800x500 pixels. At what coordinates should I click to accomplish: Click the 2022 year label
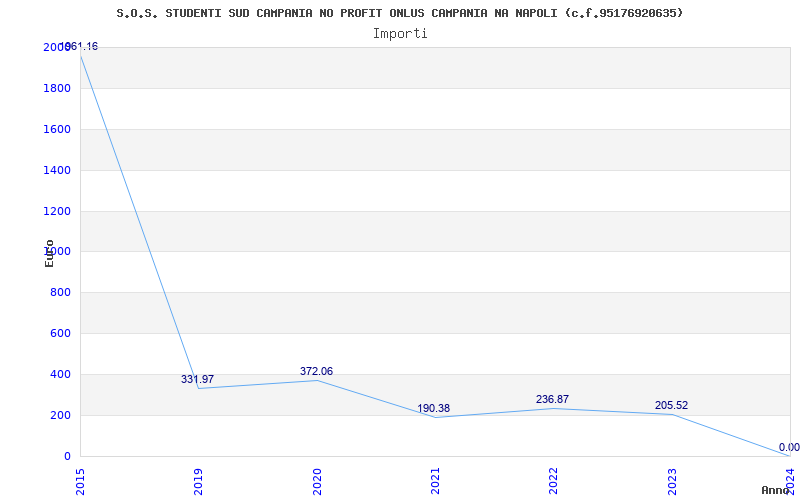tap(554, 481)
